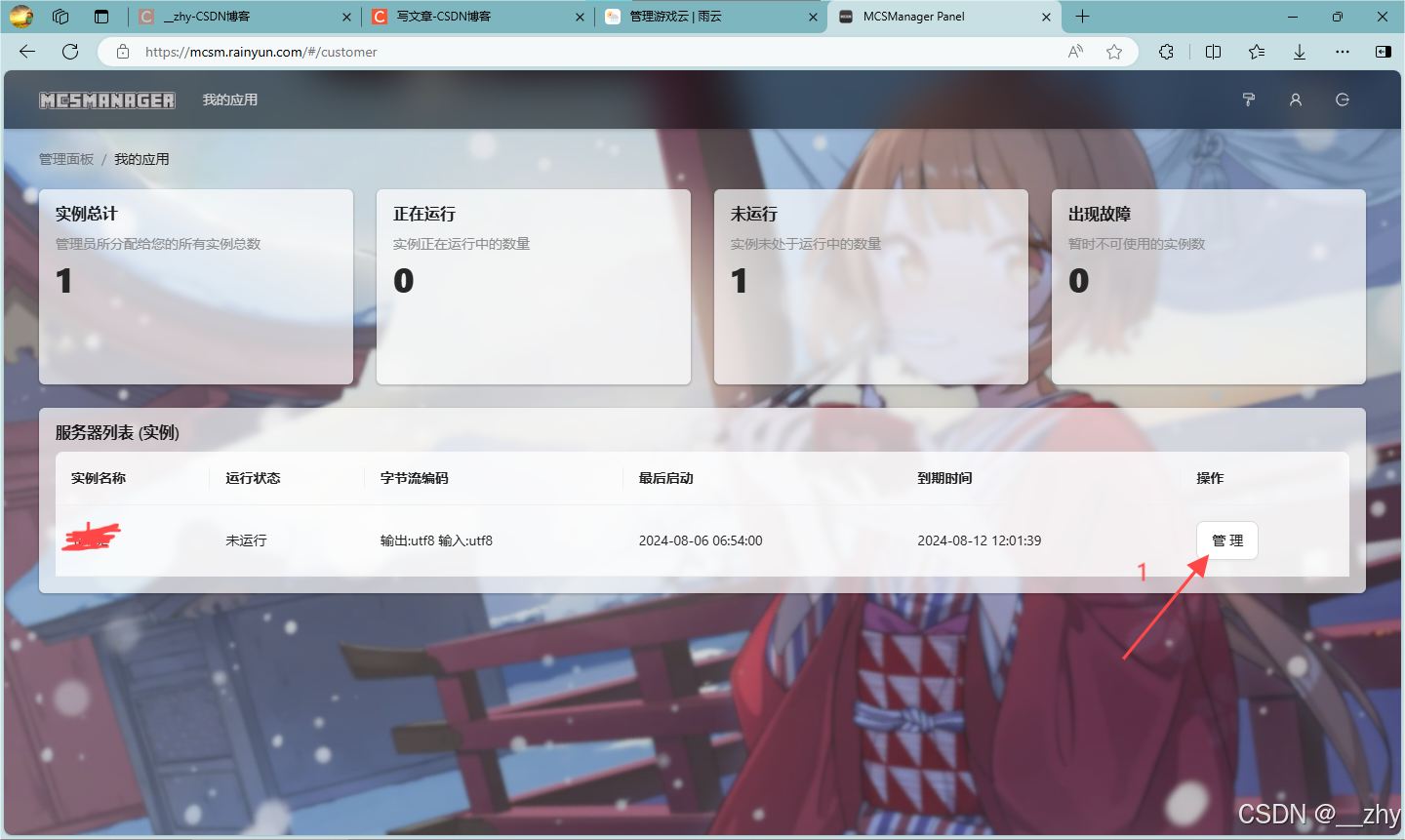The height and width of the screenshot is (840, 1405).
Task: View site info padlock icon
Action: click(x=123, y=52)
